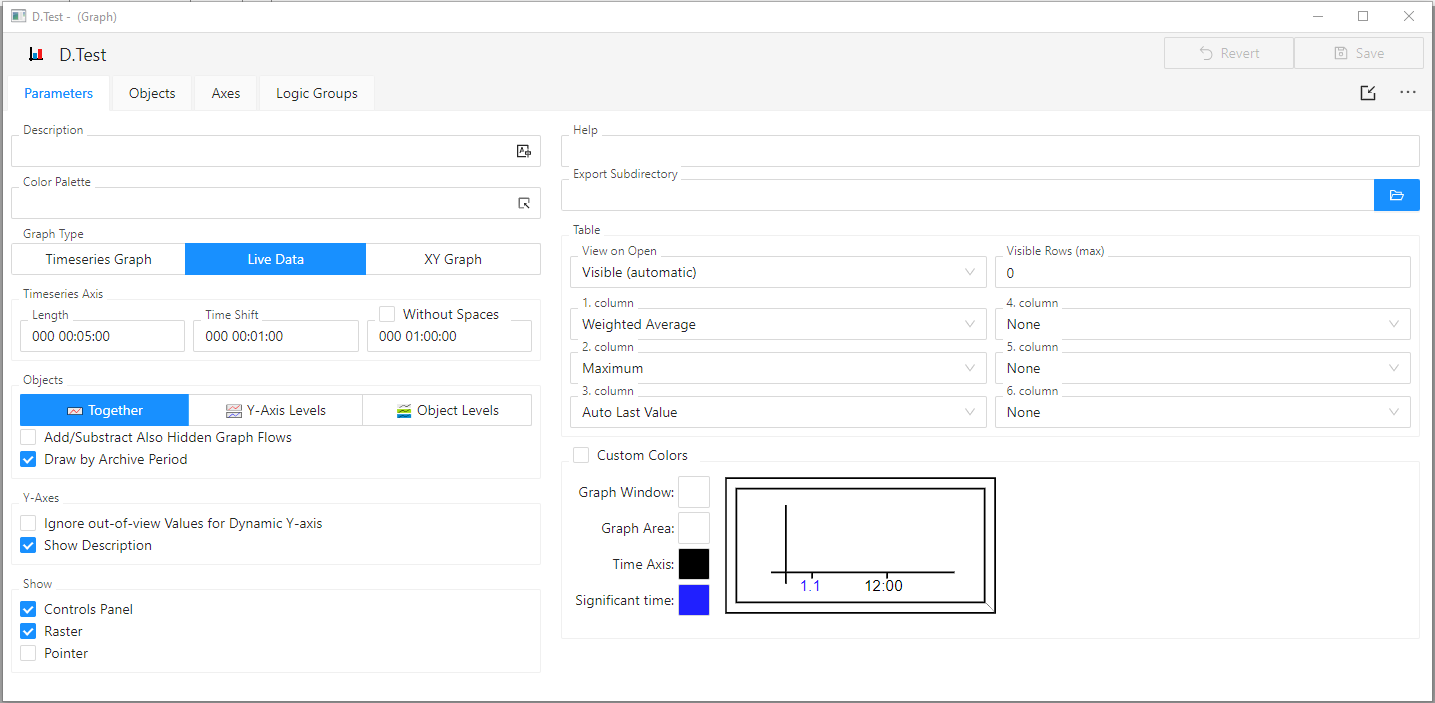This screenshot has height=703, width=1435.
Task: Select Timeseries Graph type
Action: point(98,259)
